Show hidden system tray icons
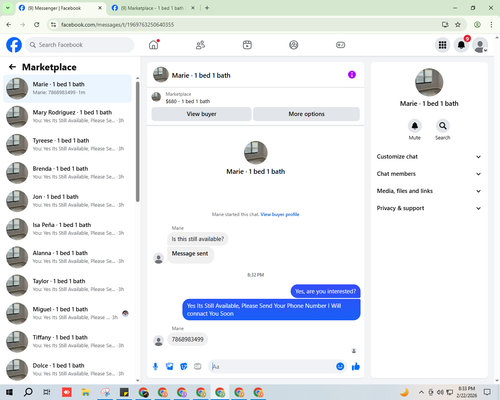 click(421, 392)
